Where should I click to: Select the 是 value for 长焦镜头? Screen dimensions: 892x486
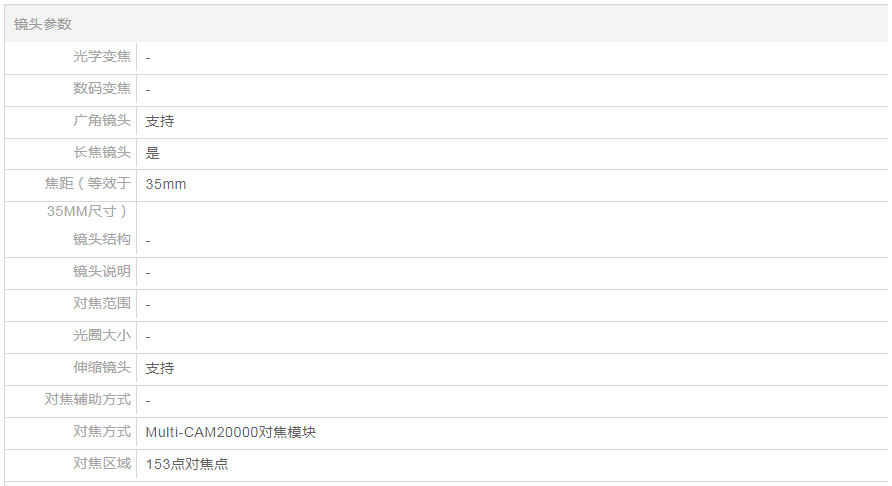coord(153,153)
